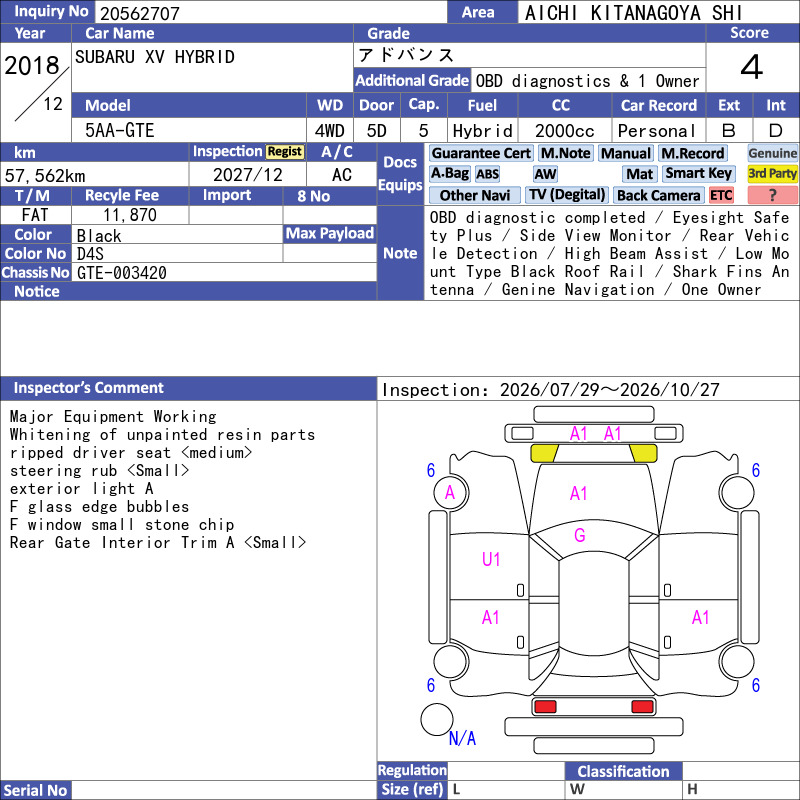Click 'F window small stone chip' comment
The height and width of the screenshot is (800, 800).
click(122, 524)
